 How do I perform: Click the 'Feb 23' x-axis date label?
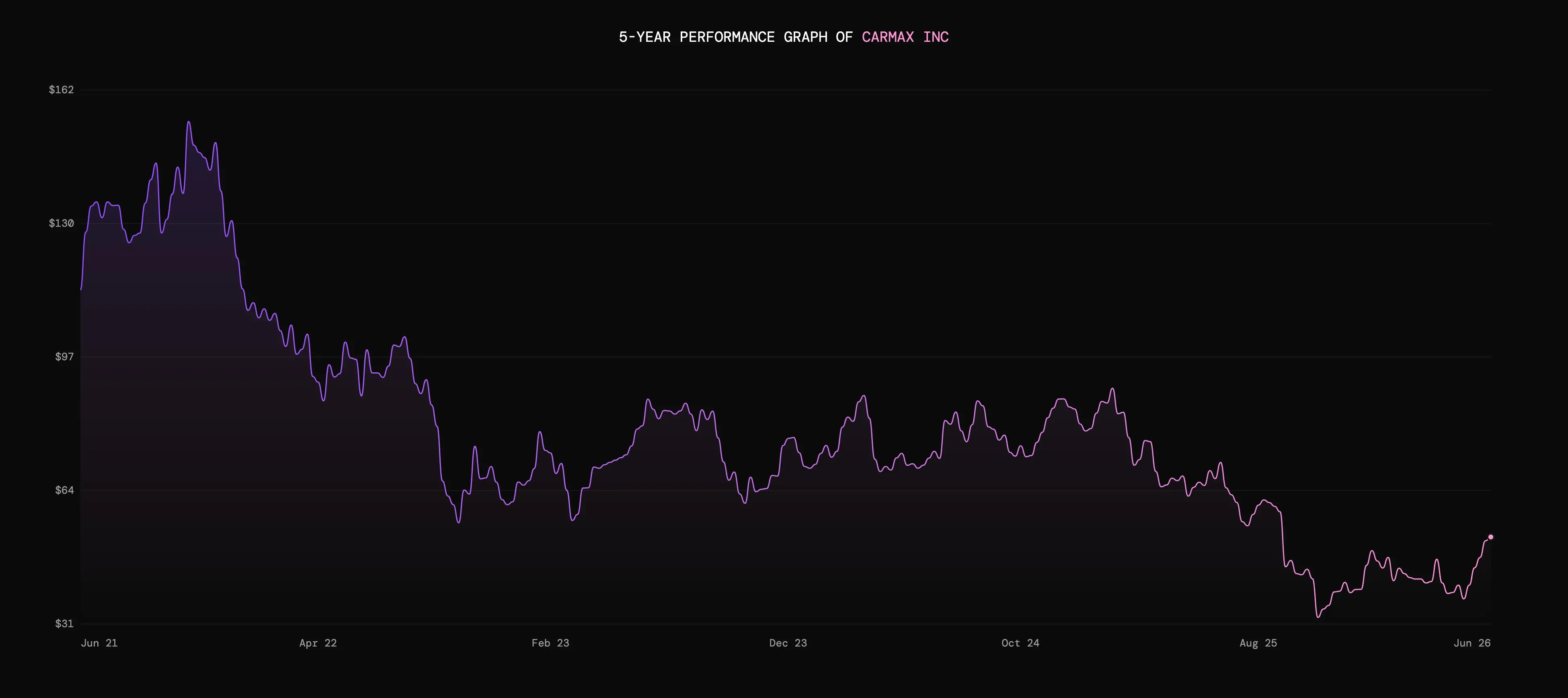[550, 643]
